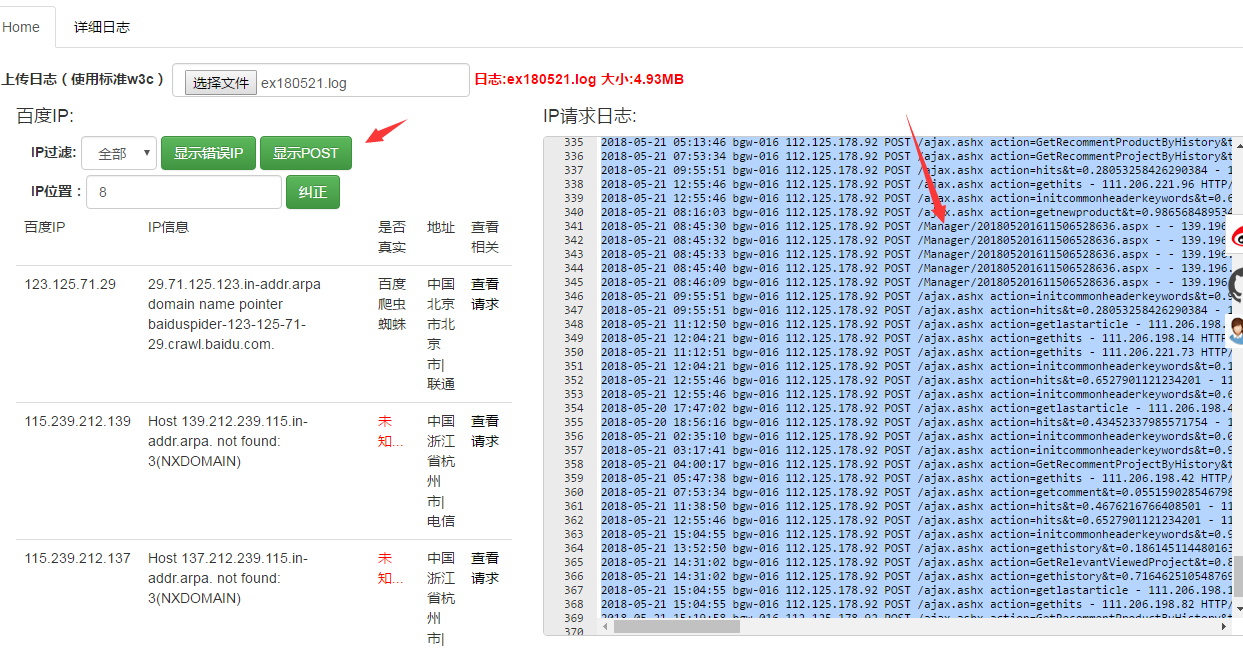Expand the IP过滤 dropdown showing 全部
Viewport: 1243px width, 650px height.
click(119, 153)
